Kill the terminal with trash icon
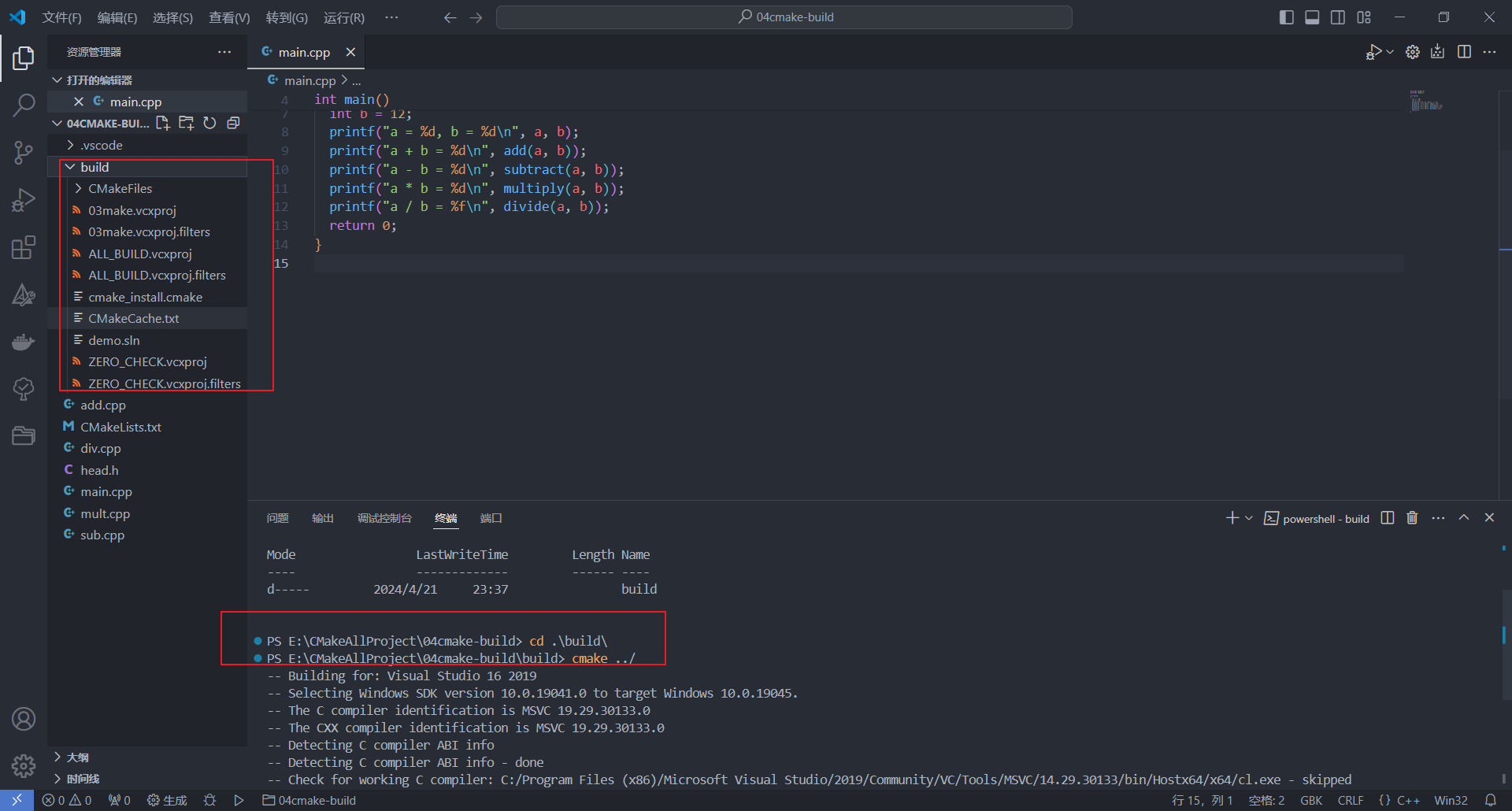 [1412, 518]
